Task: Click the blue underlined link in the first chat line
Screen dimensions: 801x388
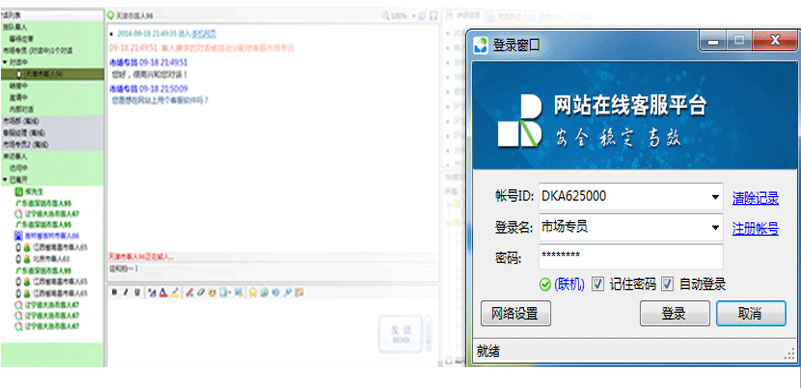Action: tap(203, 34)
